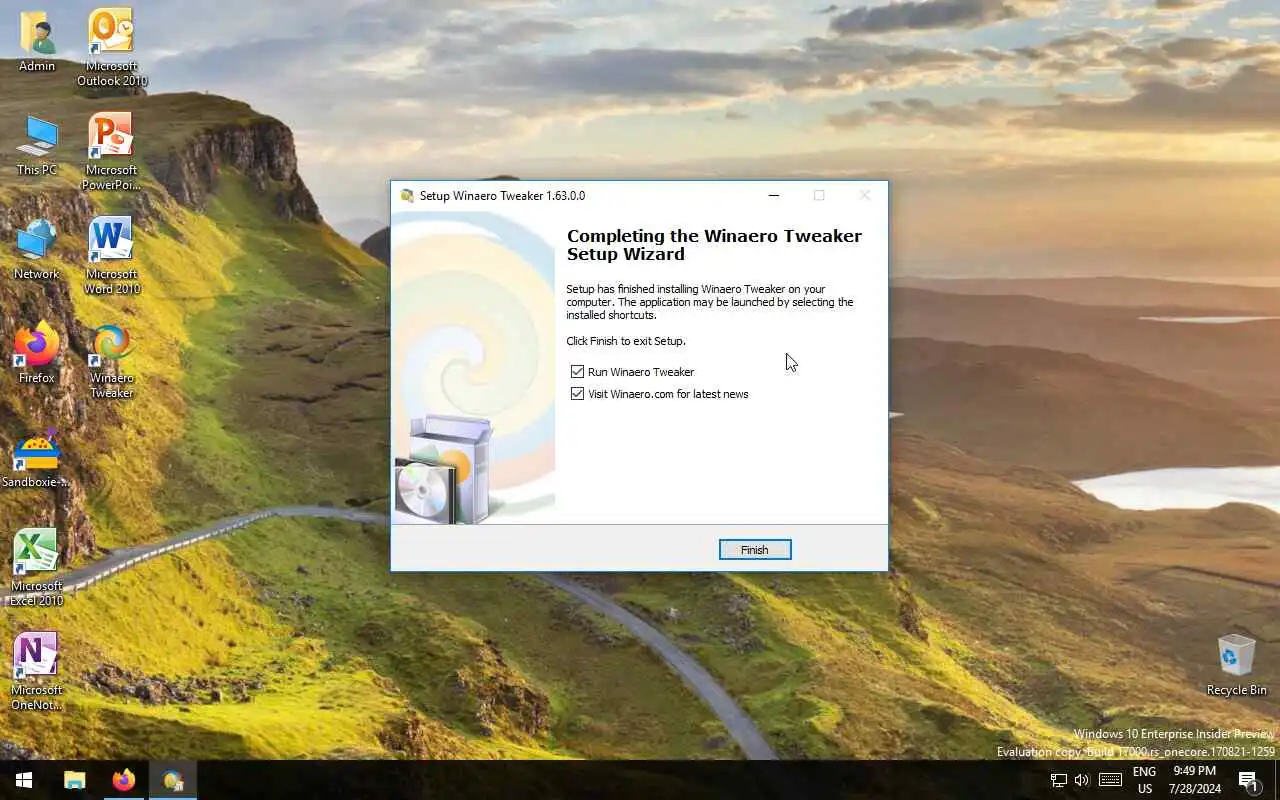Open the network status tray icon
This screenshot has width=1280, height=800.
pos(1058,780)
